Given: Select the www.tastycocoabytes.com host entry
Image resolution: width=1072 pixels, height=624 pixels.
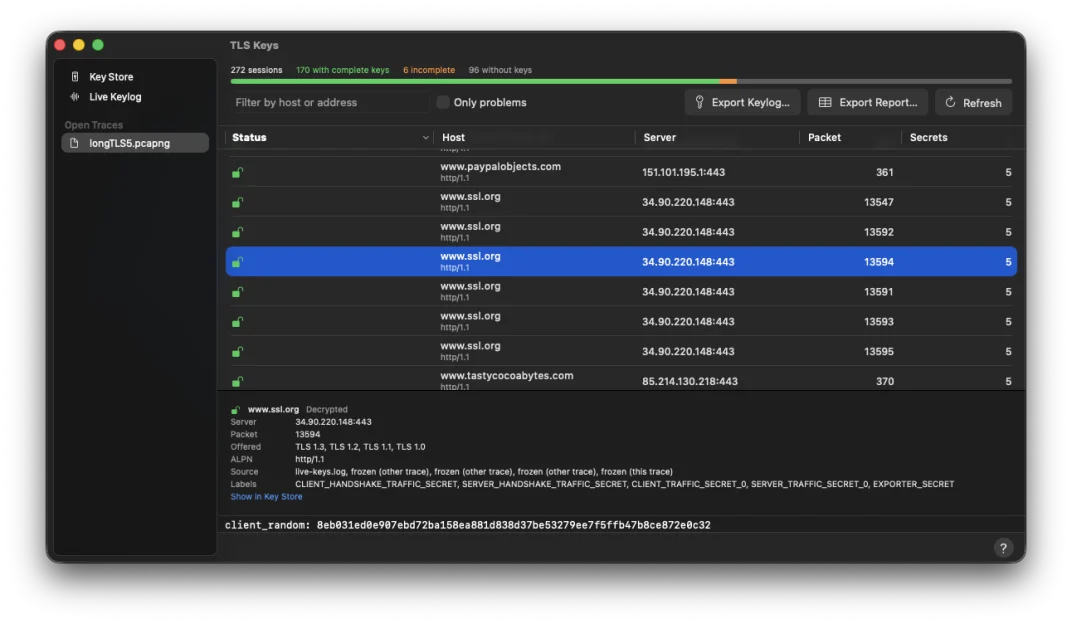Looking at the screenshot, I should pyautogui.click(x=507, y=376).
